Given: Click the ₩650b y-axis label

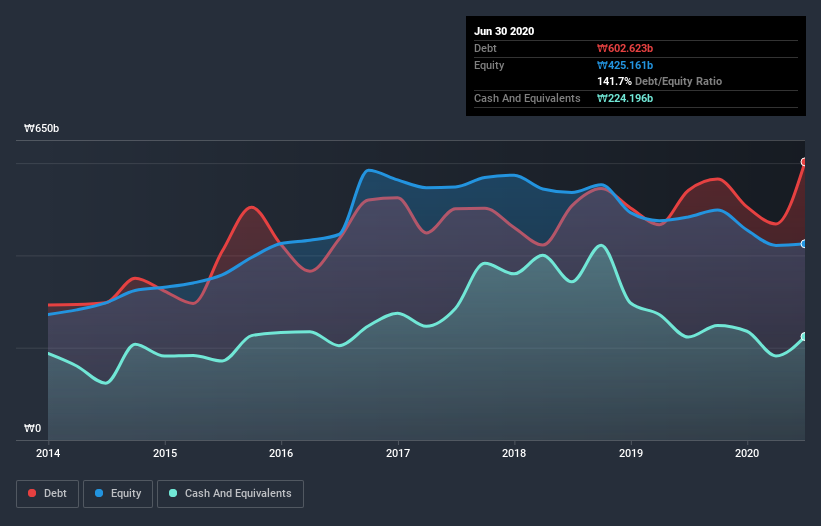Looking at the screenshot, I should point(42,128).
